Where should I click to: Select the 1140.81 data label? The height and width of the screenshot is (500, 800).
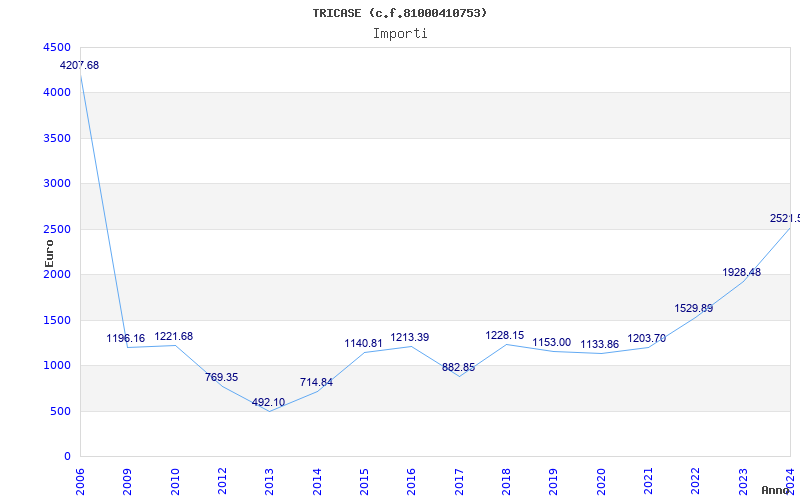click(363, 343)
